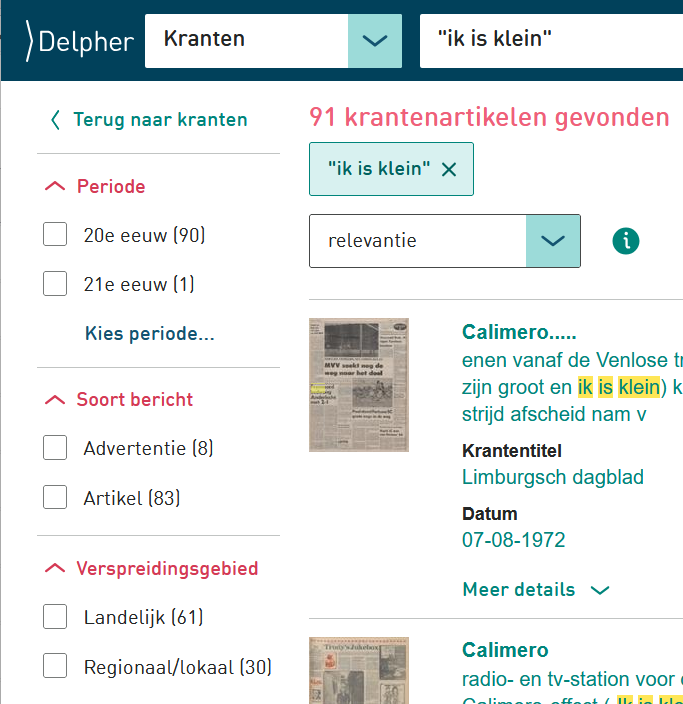Screen dimensions: 683x704
Task: Click the Kranten collection selector text
Action: 204,39
